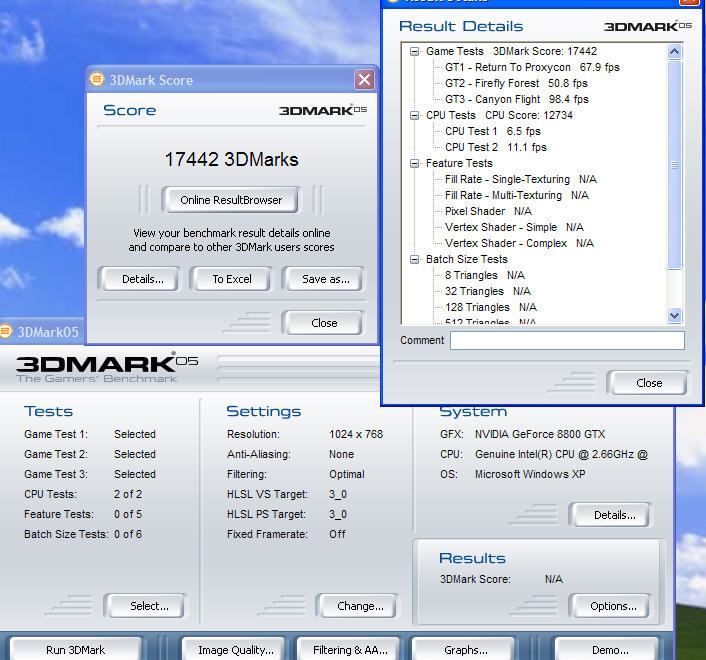Select the 32 Triangles row
This screenshot has height=660, width=706.
click(x=488, y=291)
